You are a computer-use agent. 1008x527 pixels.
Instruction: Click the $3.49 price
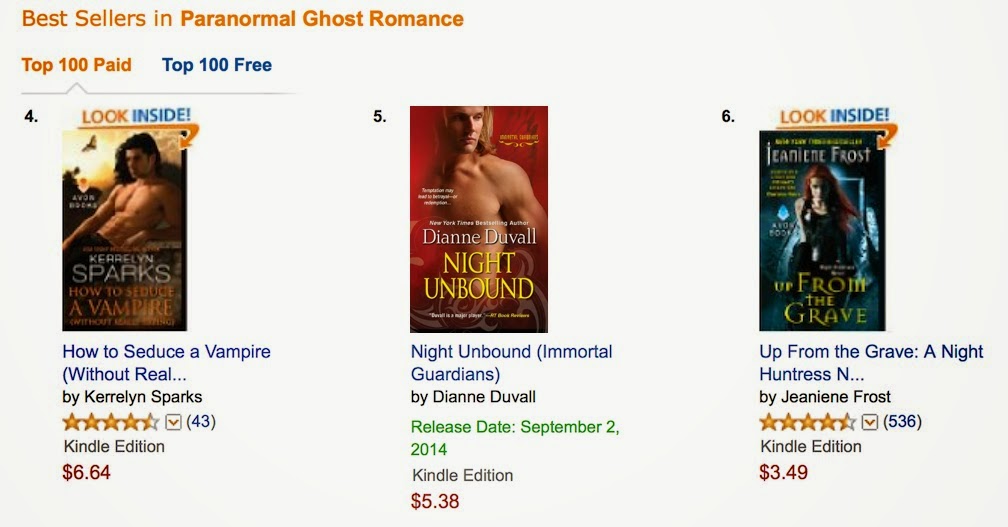click(784, 472)
